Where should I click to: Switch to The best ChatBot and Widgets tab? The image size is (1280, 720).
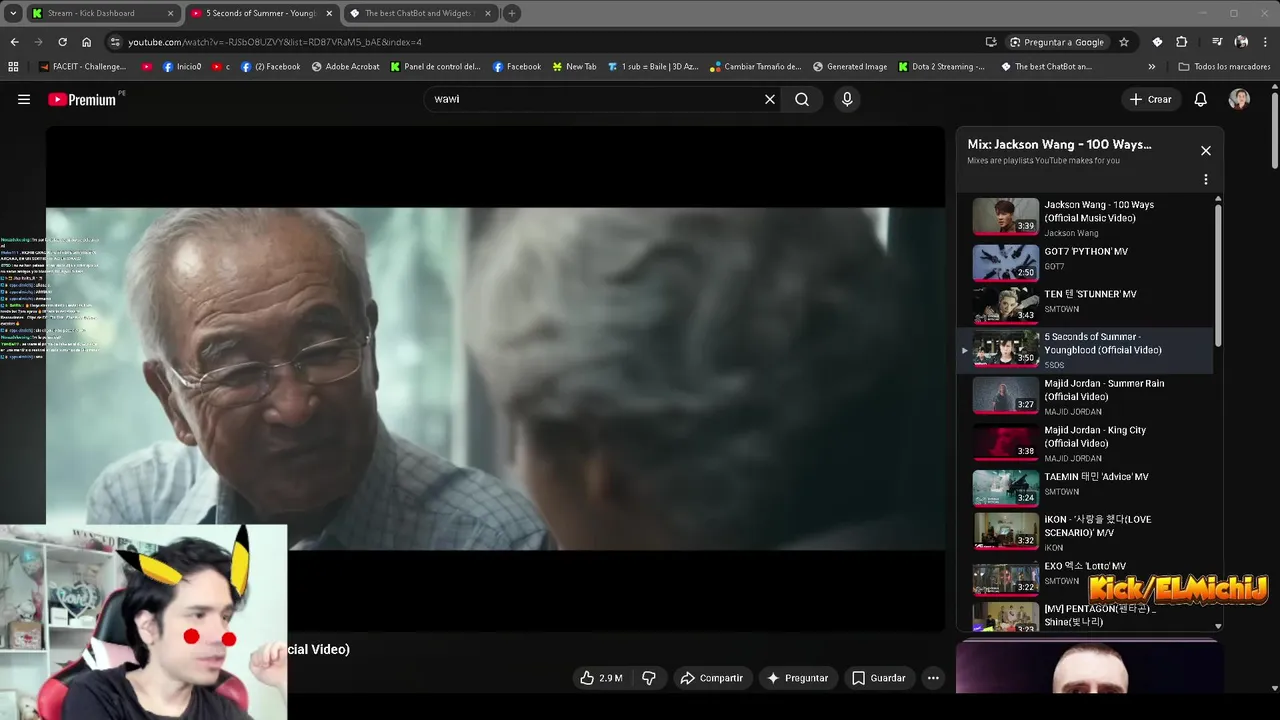click(420, 13)
